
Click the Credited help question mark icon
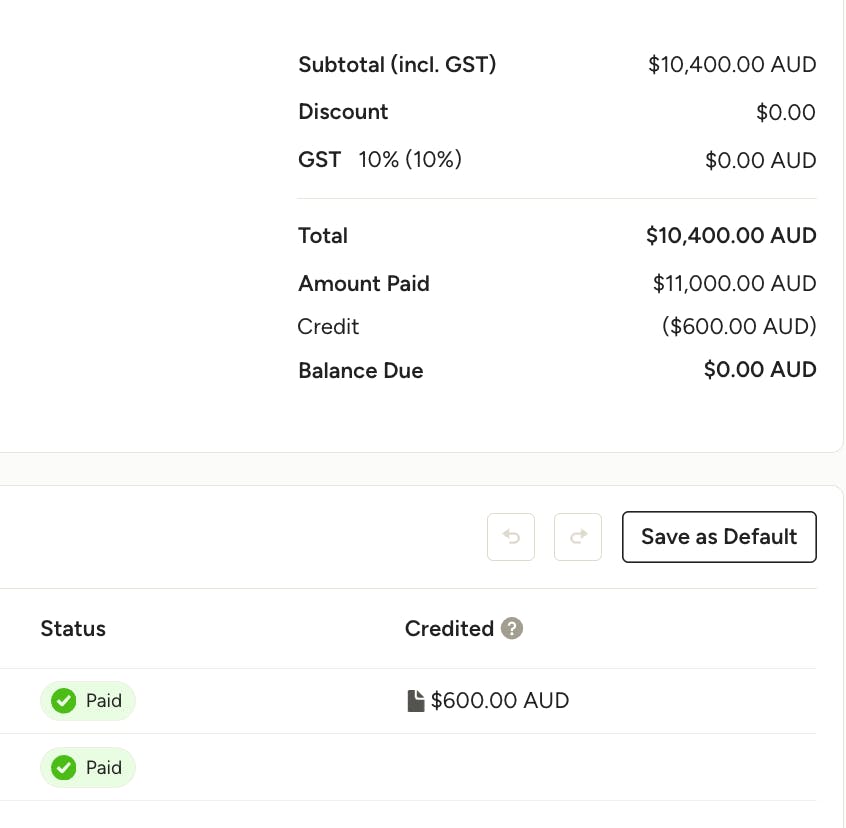click(511, 628)
